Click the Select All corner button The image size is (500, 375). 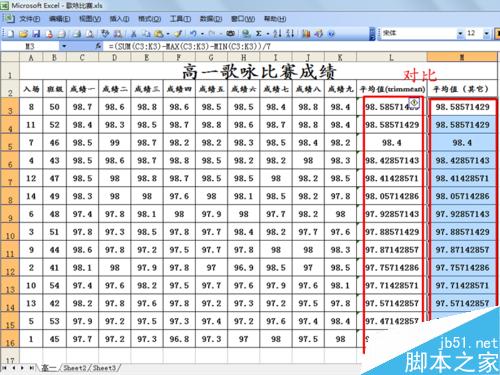tap(10, 57)
